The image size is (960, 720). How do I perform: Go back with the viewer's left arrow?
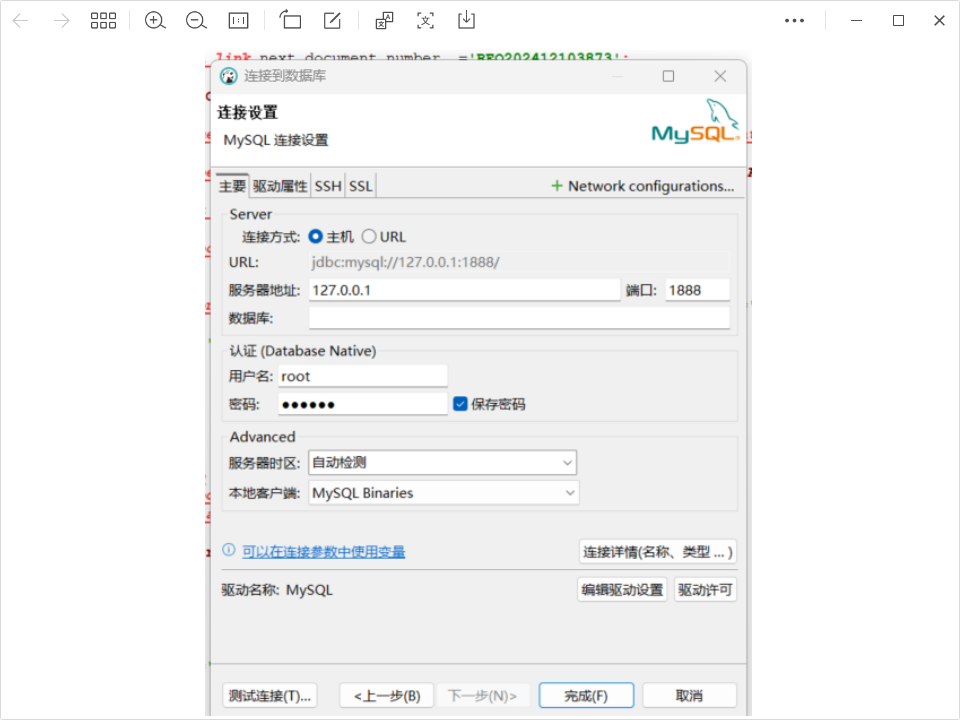pyautogui.click(x=21, y=21)
